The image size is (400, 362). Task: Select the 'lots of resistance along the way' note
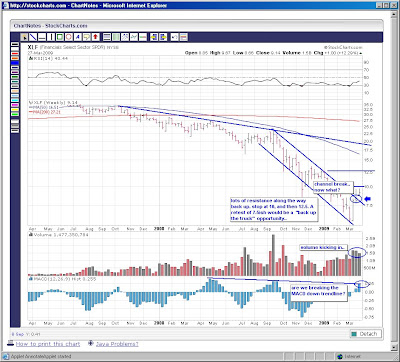273,210
